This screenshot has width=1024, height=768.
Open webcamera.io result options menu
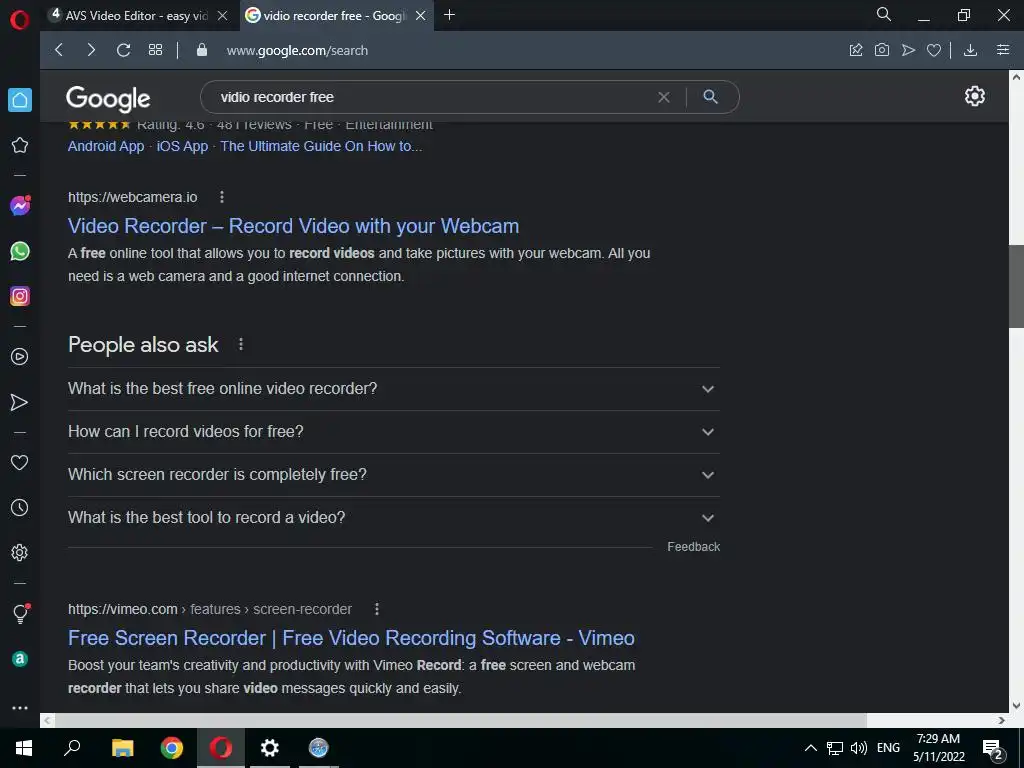click(x=222, y=197)
